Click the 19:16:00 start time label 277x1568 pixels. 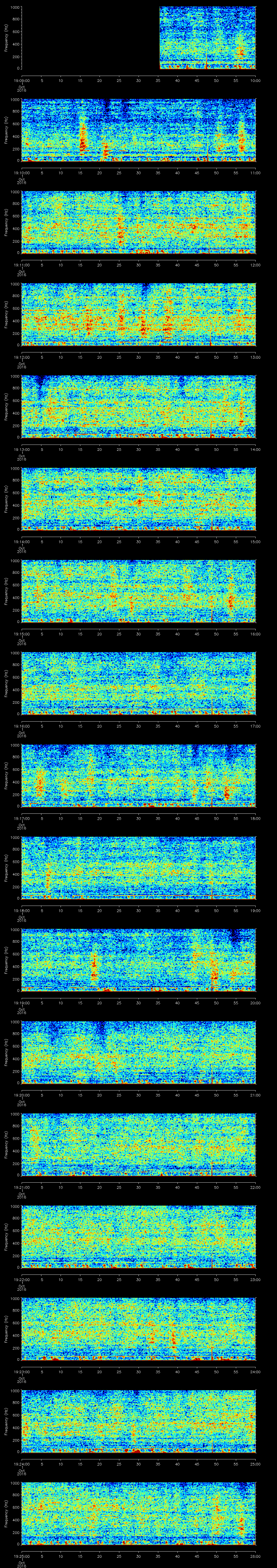coord(21,726)
